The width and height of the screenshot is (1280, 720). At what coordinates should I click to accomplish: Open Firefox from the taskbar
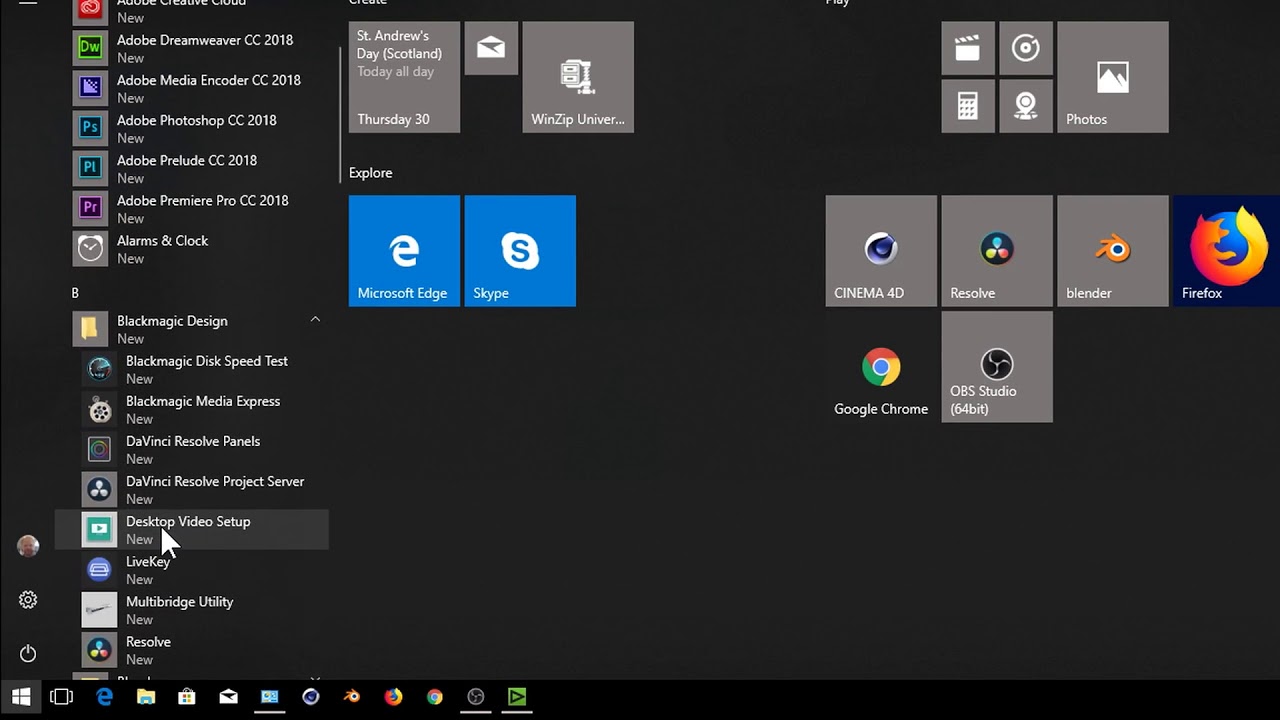click(393, 697)
